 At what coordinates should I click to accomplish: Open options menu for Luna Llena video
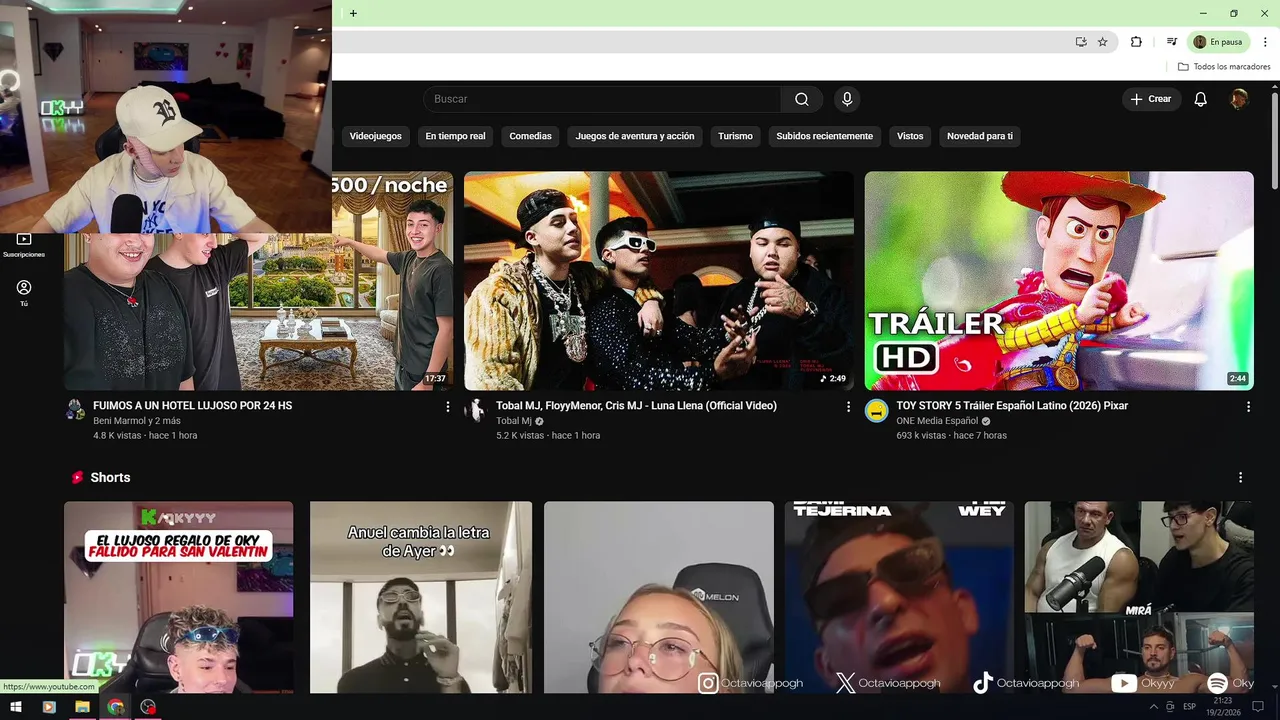pyautogui.click(x=848, y=407)
